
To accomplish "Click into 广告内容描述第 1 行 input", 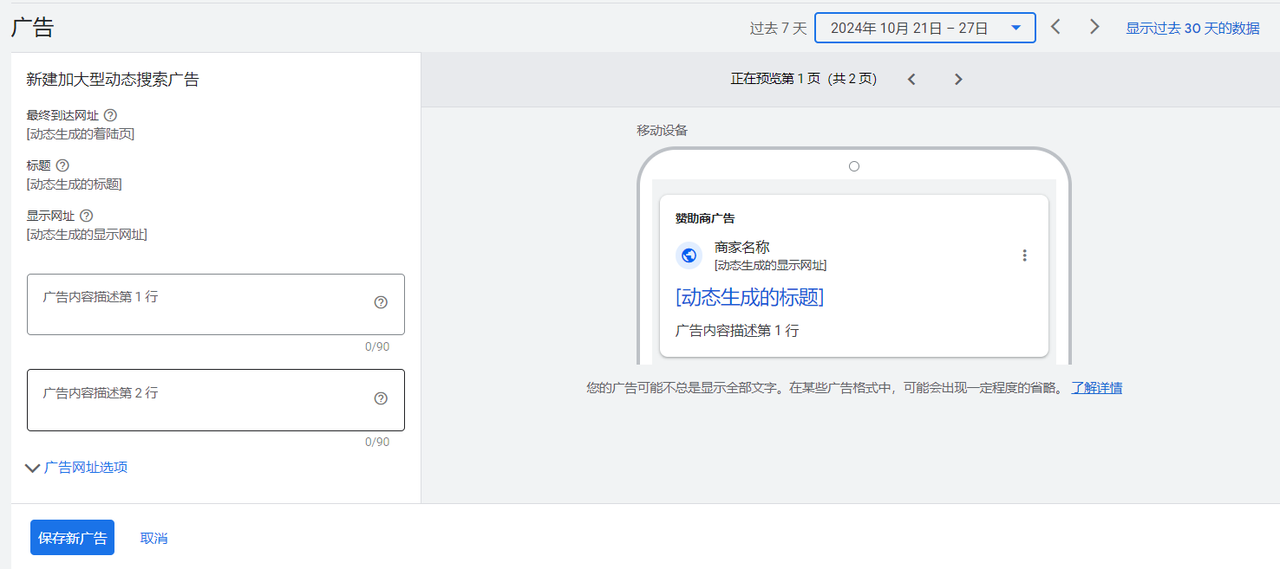I will point(216,304).
